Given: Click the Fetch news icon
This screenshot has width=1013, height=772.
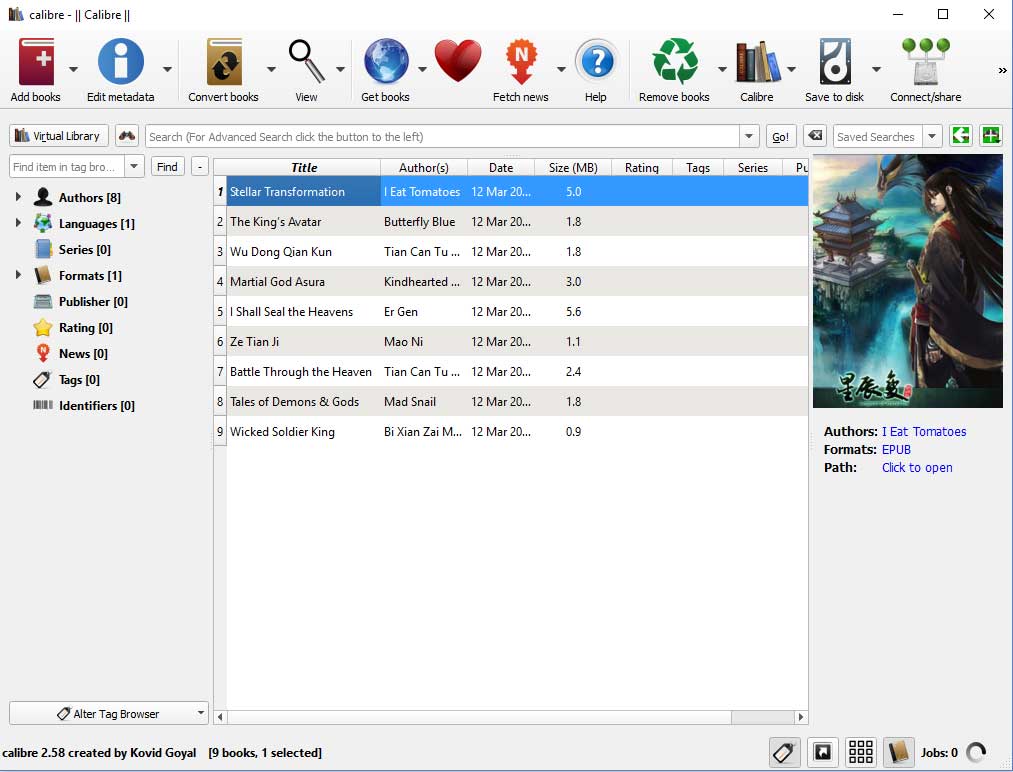Looking at the screenshot, I should 521,62.
